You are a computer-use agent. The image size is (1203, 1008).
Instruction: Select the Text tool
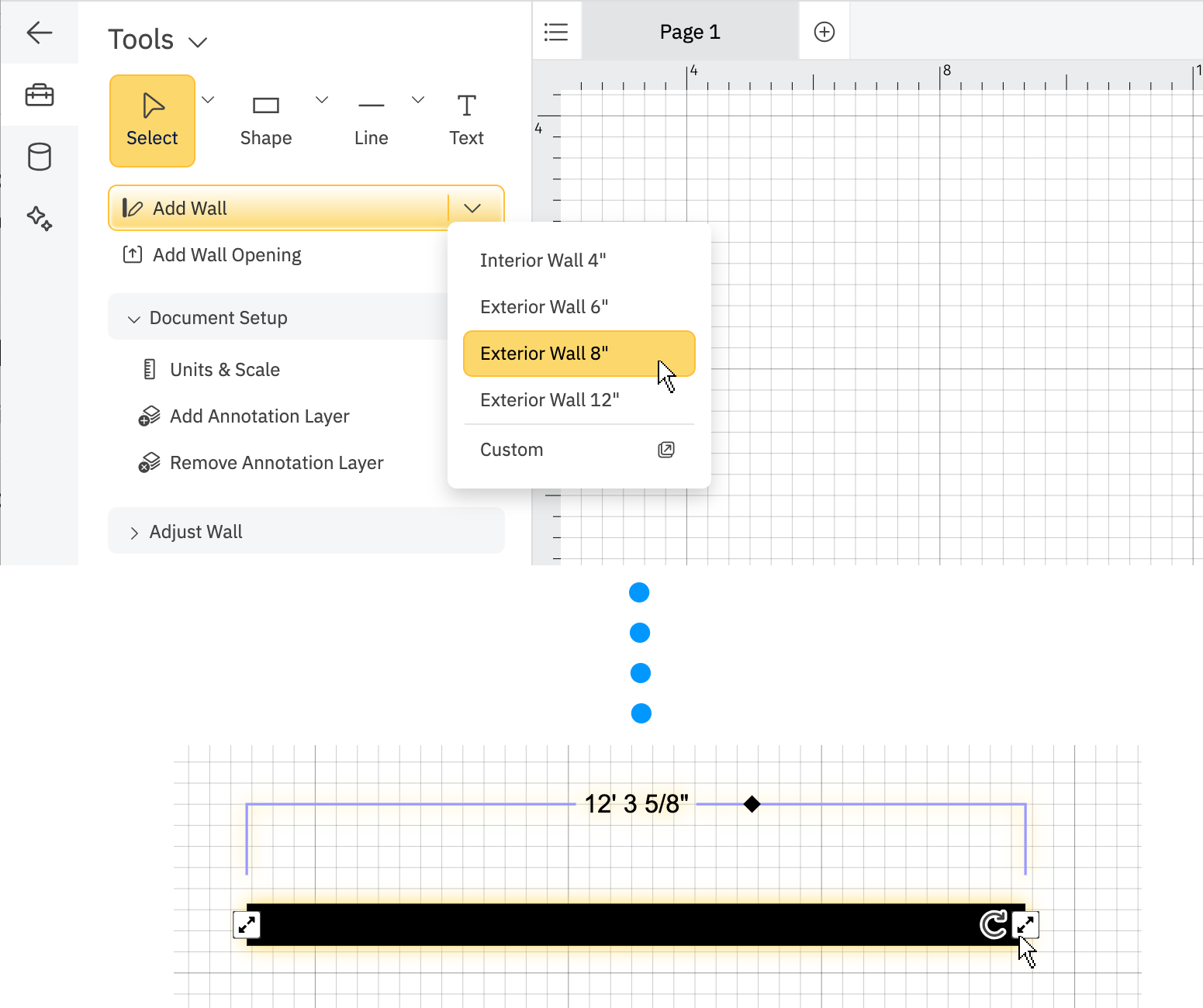pos(466,121)
